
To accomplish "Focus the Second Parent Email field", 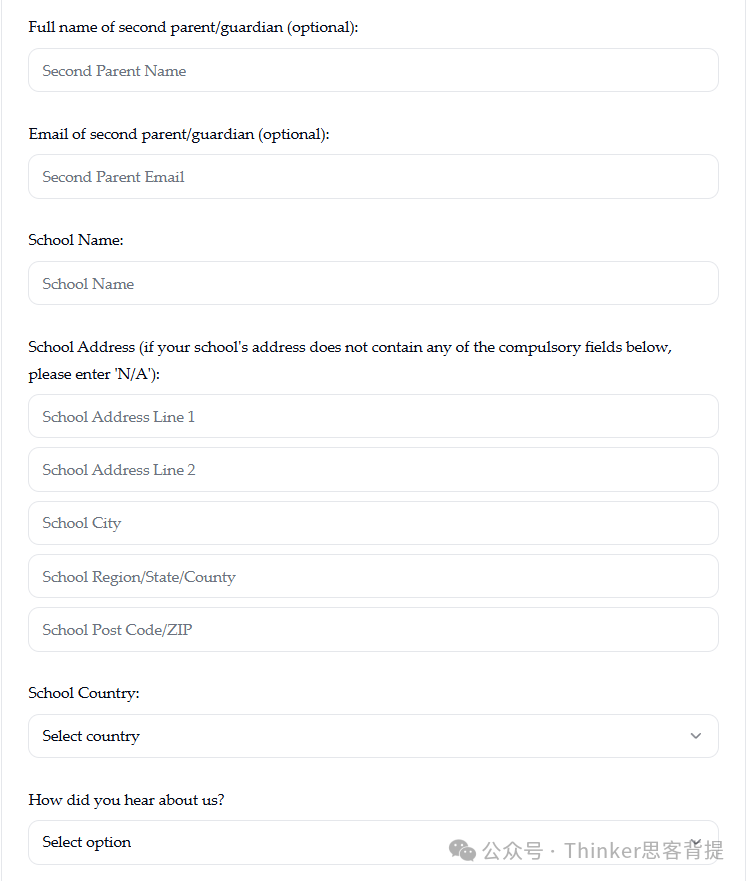I will (x=373, y=177).
